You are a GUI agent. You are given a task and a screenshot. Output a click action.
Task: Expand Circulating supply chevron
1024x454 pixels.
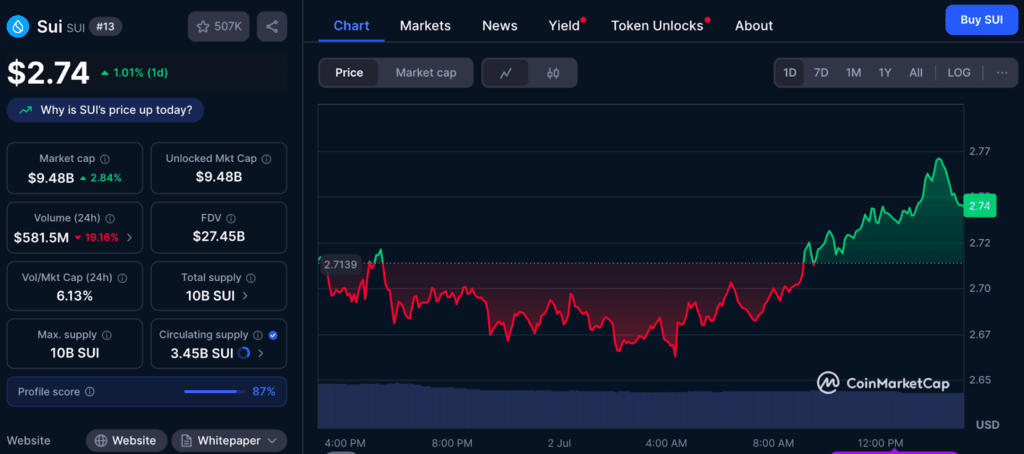pos(261,353)
